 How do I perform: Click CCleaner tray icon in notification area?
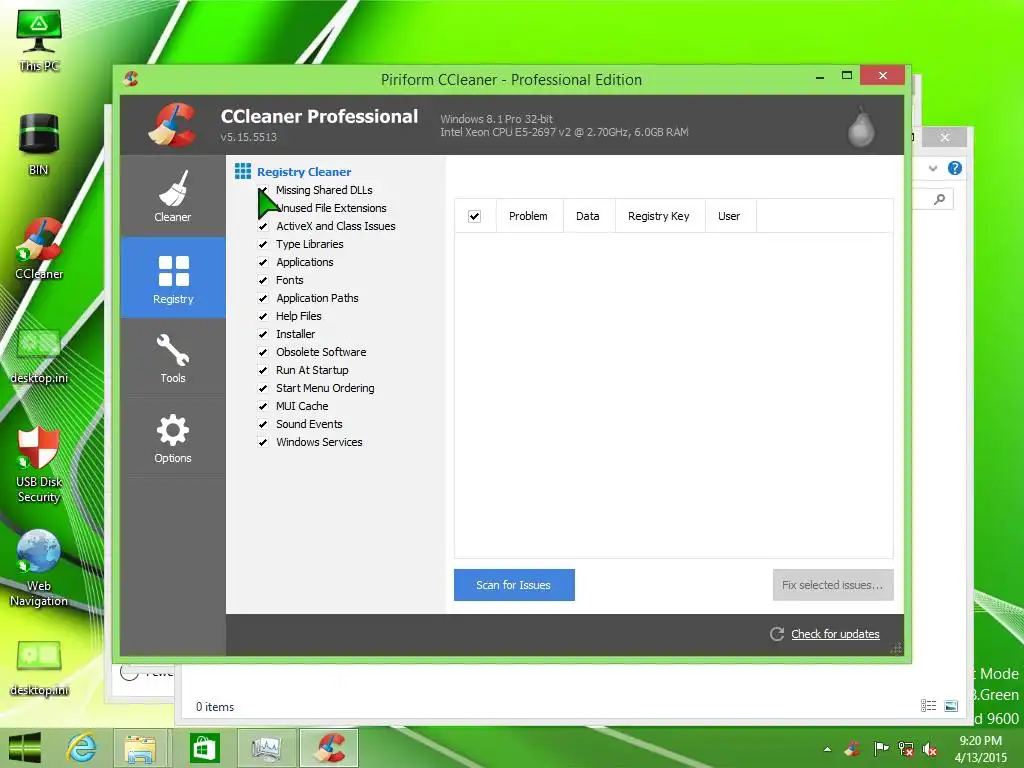[x=852, y=749]
